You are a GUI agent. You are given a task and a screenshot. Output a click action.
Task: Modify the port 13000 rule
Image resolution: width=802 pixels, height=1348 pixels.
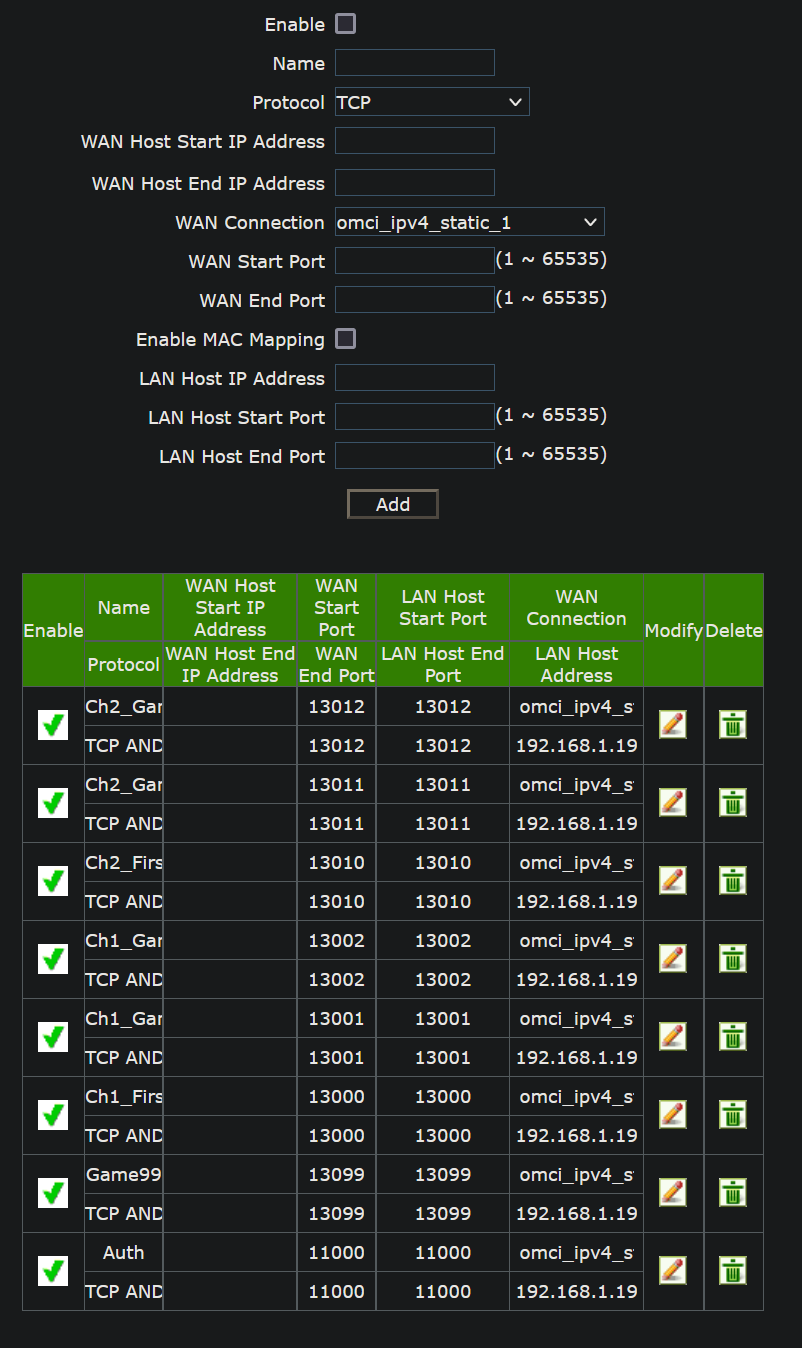click(x=673, y=1114)
